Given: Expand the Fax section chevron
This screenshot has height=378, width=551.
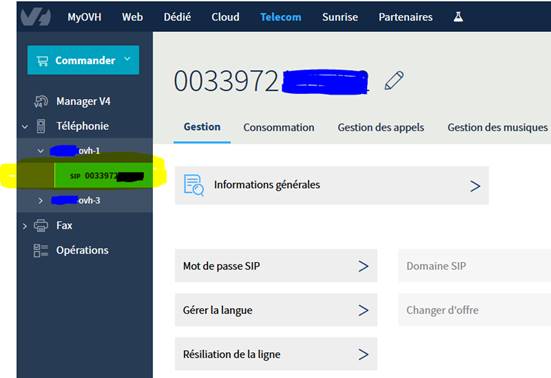Looking at the screenshot, I should point(25,226).
